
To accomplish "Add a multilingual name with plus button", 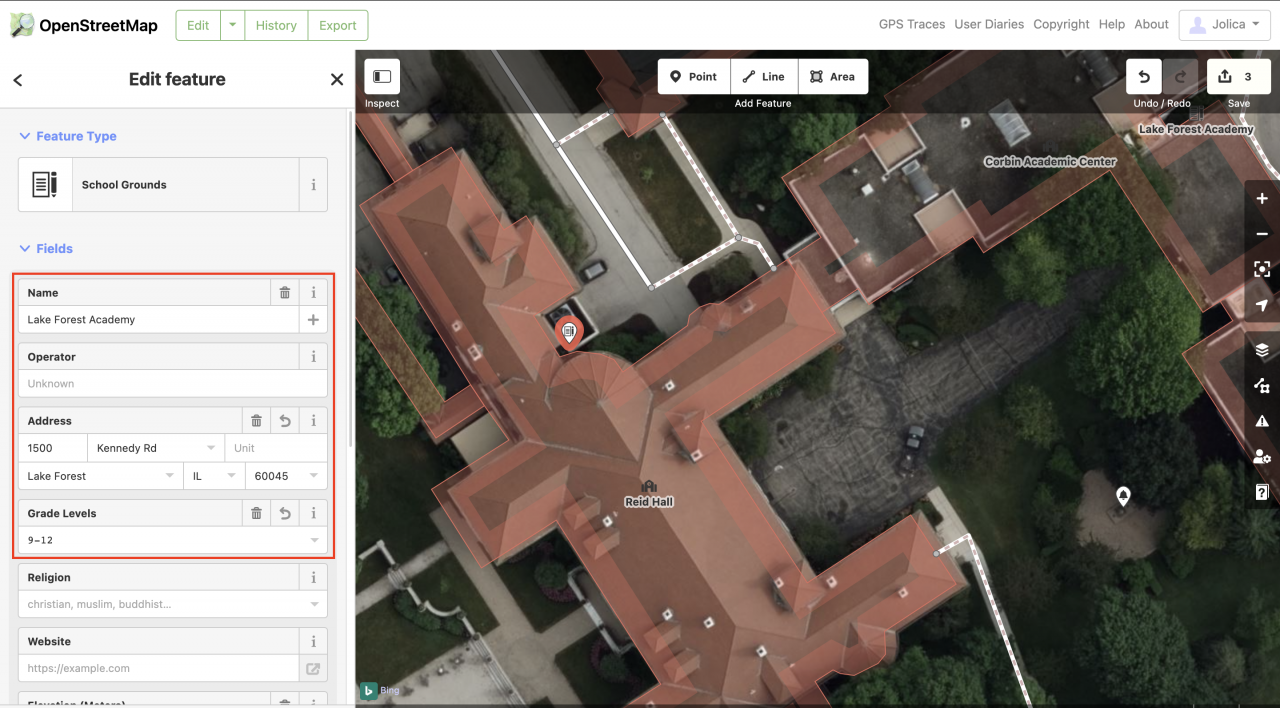I will tap(313, 320).
